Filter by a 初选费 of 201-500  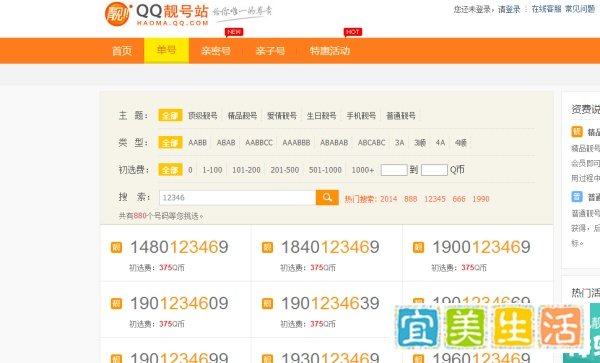(x=285, y=170)
